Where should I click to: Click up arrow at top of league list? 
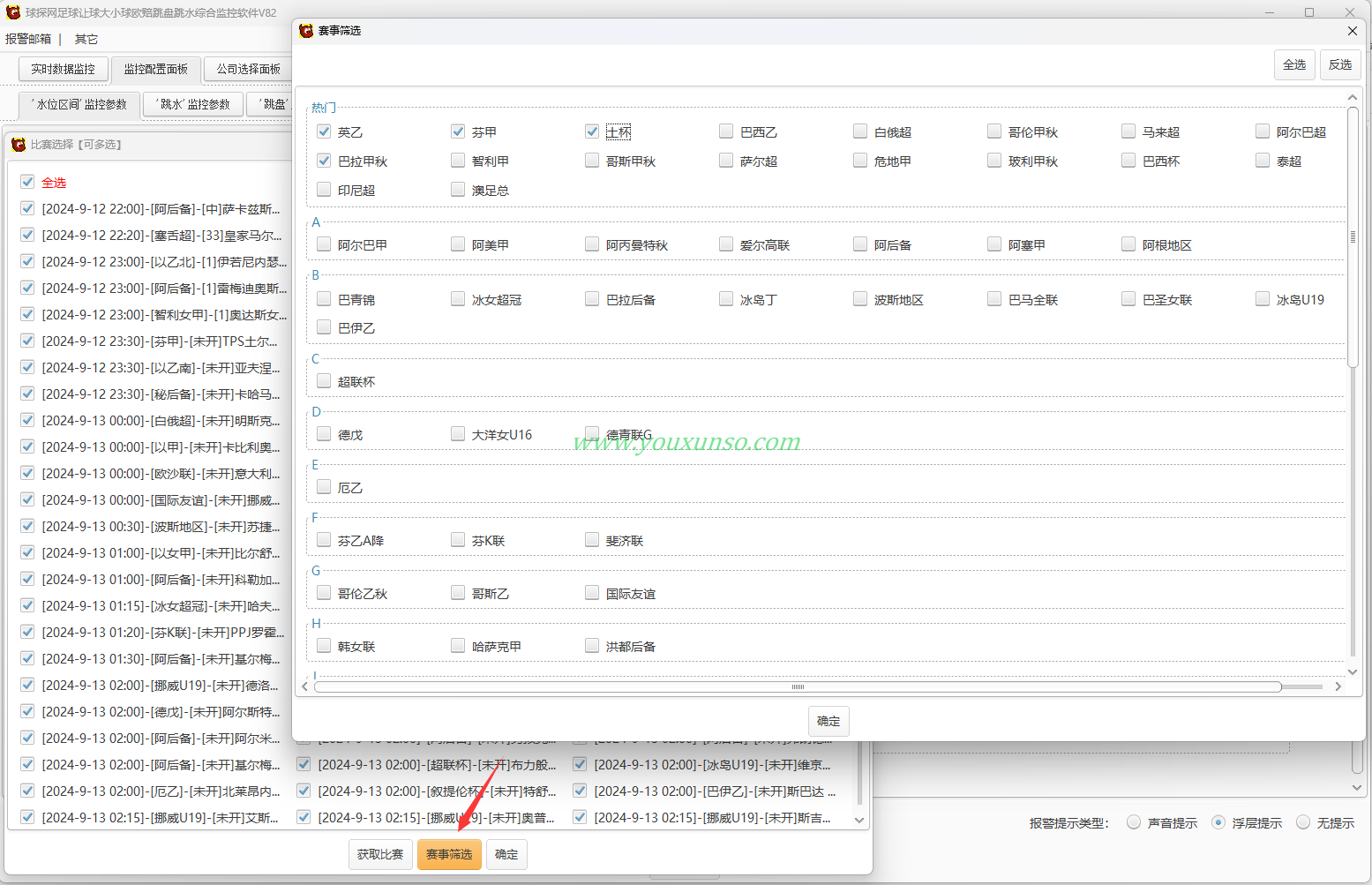pos(1353,98)
